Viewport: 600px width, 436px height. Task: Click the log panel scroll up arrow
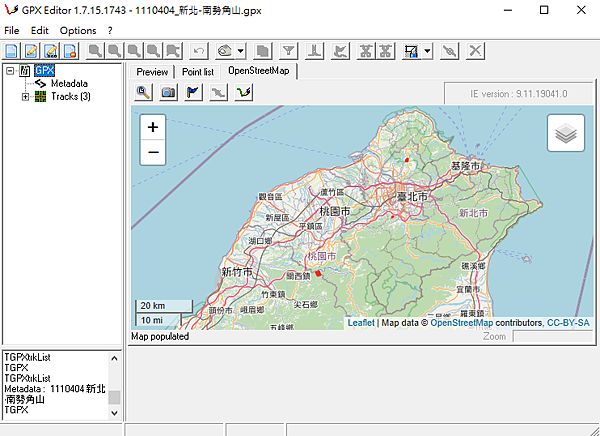pos(114,359)
